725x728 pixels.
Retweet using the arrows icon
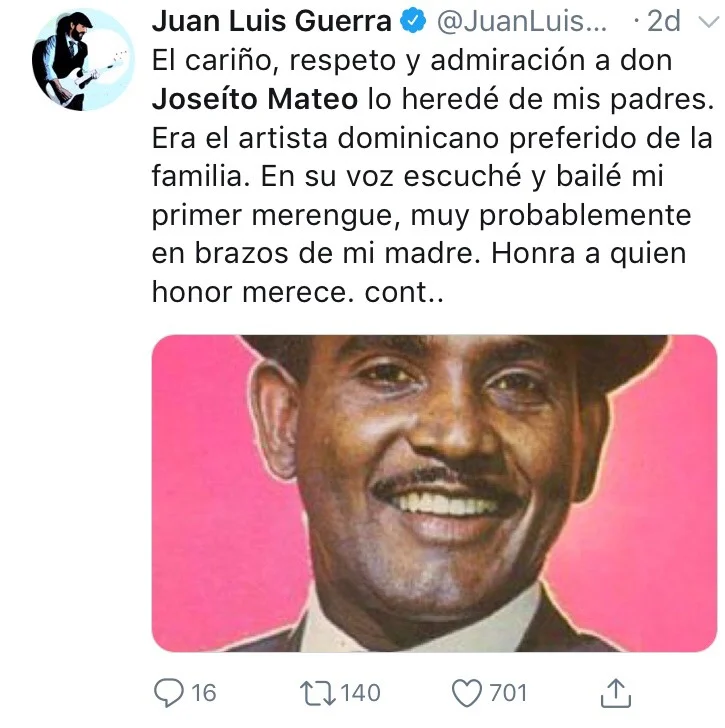(318, 693)
